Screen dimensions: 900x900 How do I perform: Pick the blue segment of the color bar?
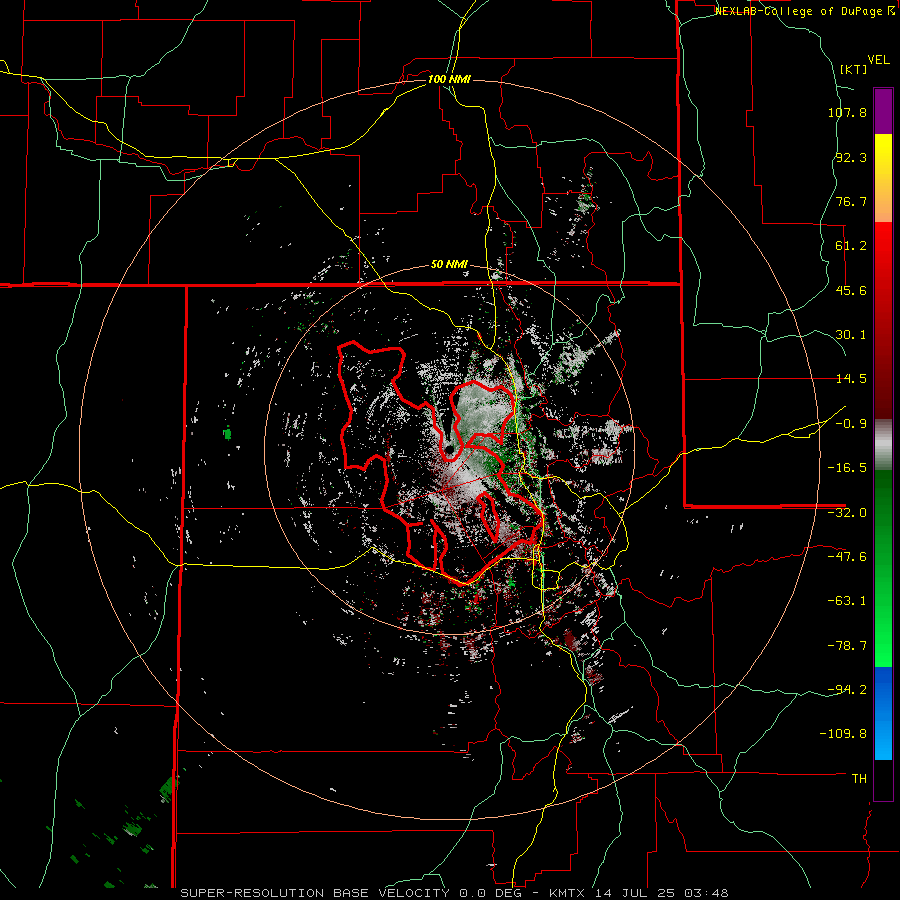tap(883, 713)
